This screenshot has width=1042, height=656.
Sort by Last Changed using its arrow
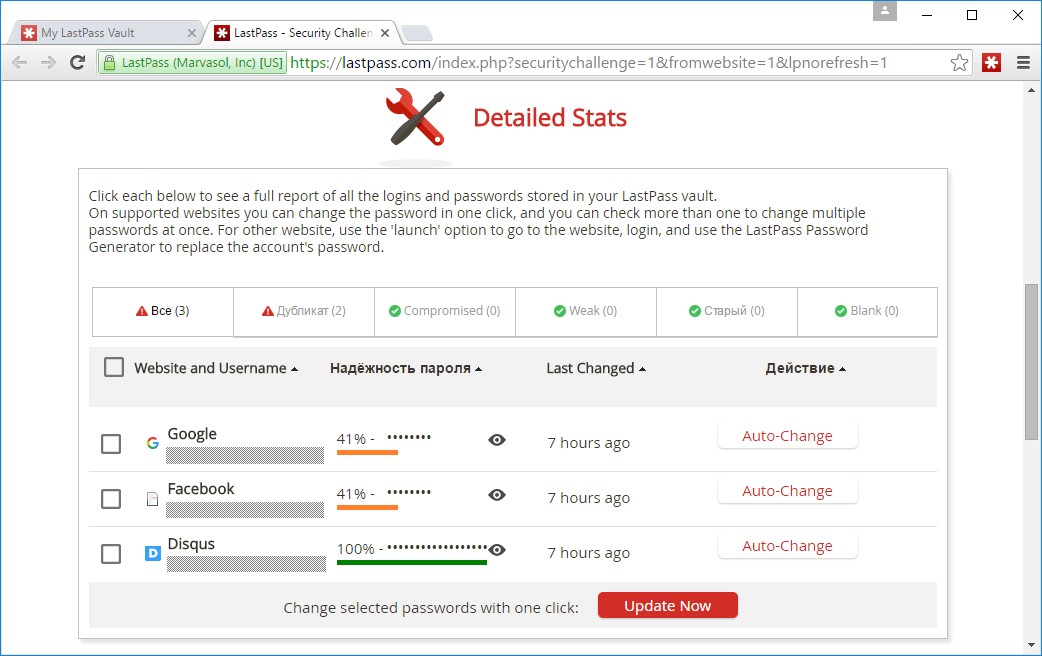click(644, 367)
